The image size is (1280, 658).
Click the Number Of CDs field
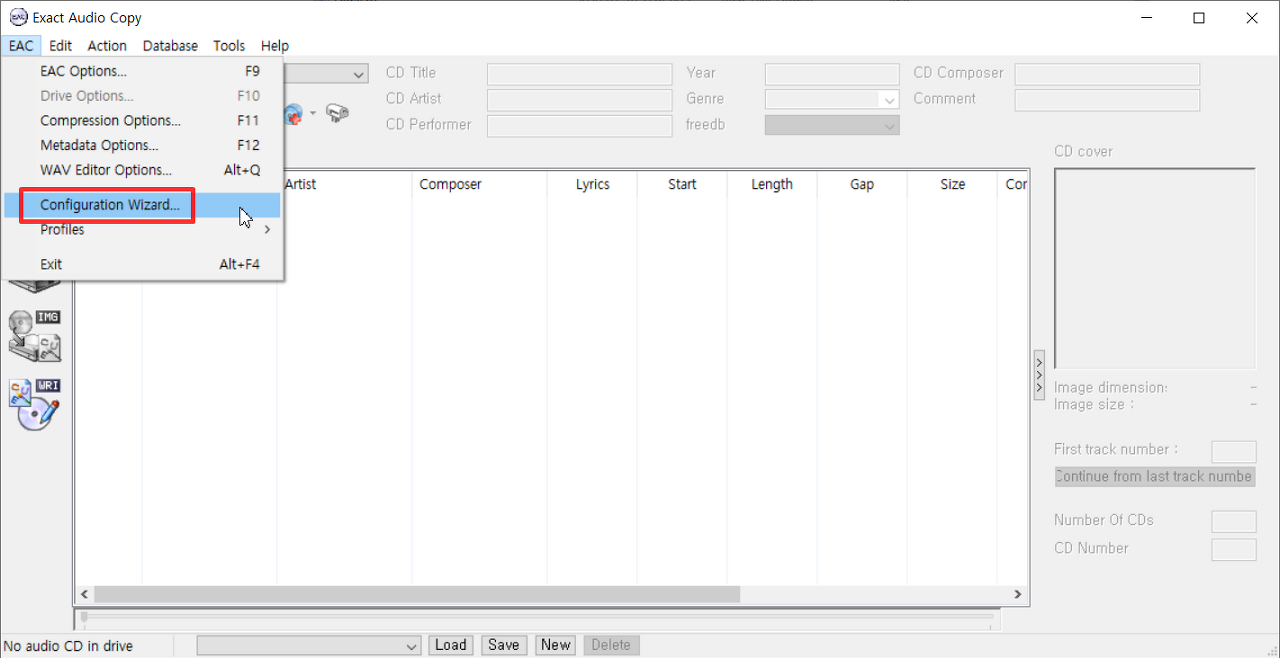(1234, 521)
